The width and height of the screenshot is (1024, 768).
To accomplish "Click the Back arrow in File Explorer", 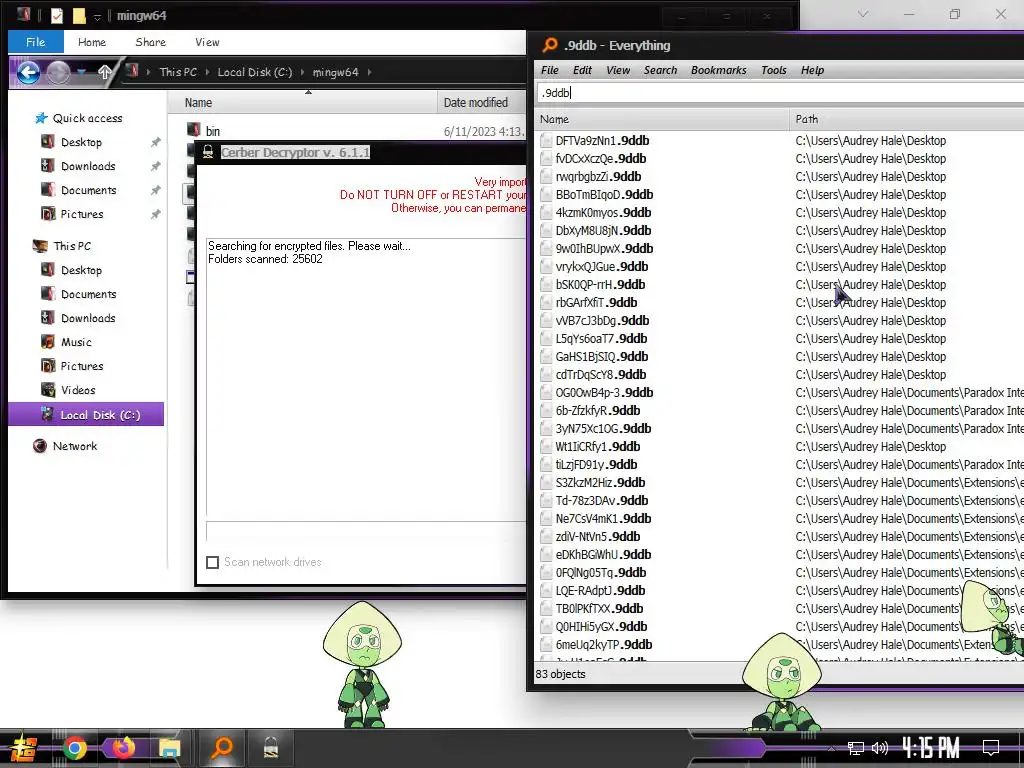I will 28,72.
